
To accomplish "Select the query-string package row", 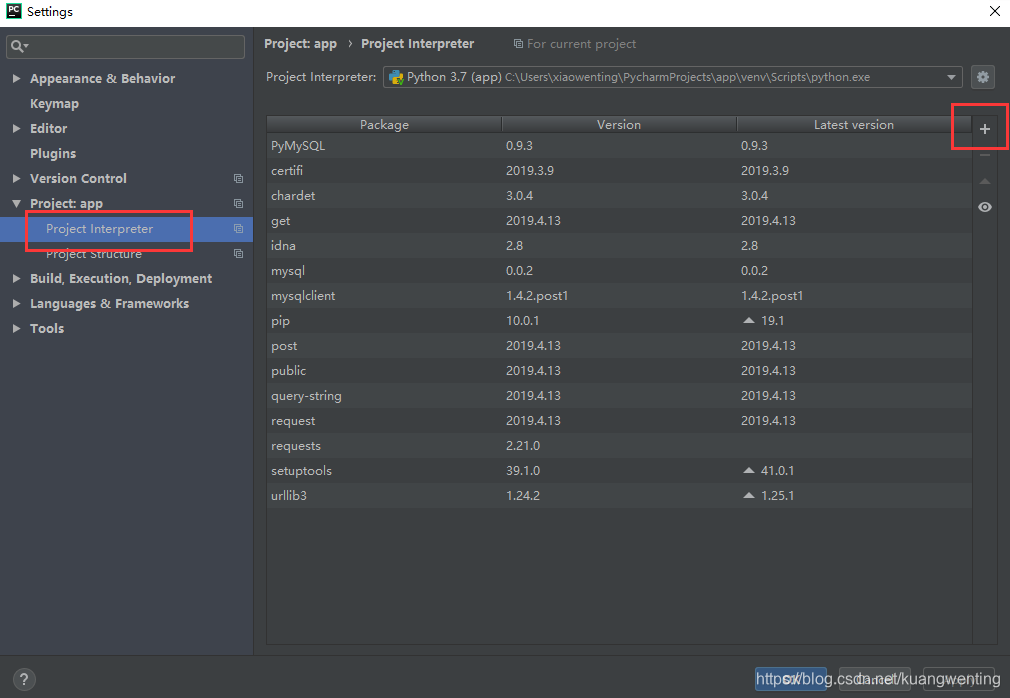I will [619, 395].
